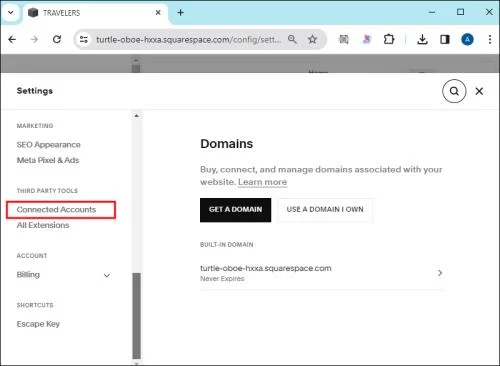Open browser Downloads
The width and height of the screenshot is (500, 366).
click(x=422, y=39)
